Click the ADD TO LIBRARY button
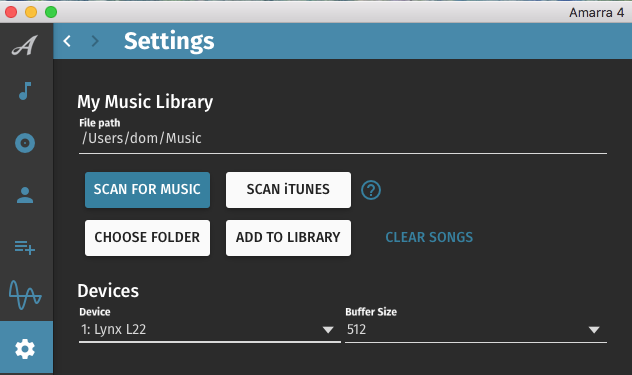This screenshot has height=375, width=632. point(288,238)
